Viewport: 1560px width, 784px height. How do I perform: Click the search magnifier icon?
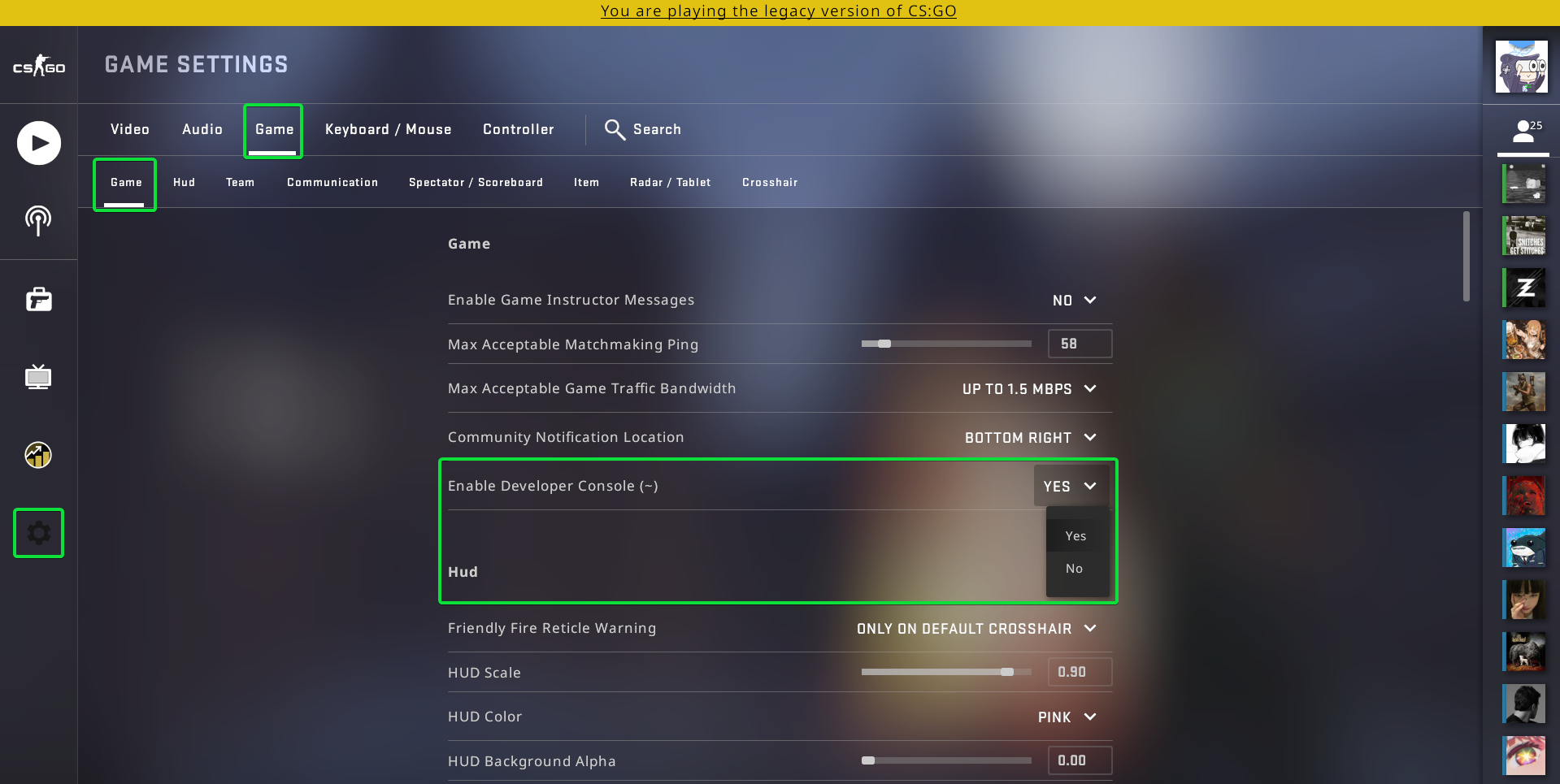pos(615,129)
